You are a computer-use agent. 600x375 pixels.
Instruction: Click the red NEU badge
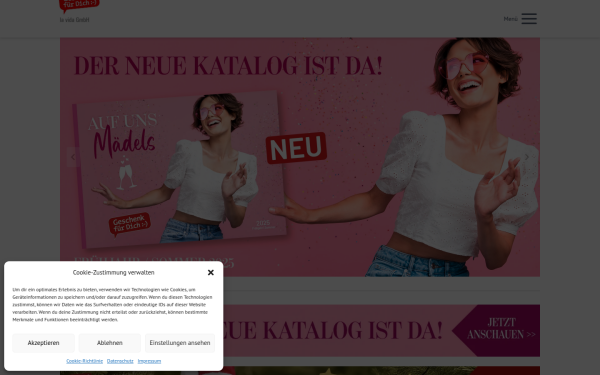coord(296,148)
